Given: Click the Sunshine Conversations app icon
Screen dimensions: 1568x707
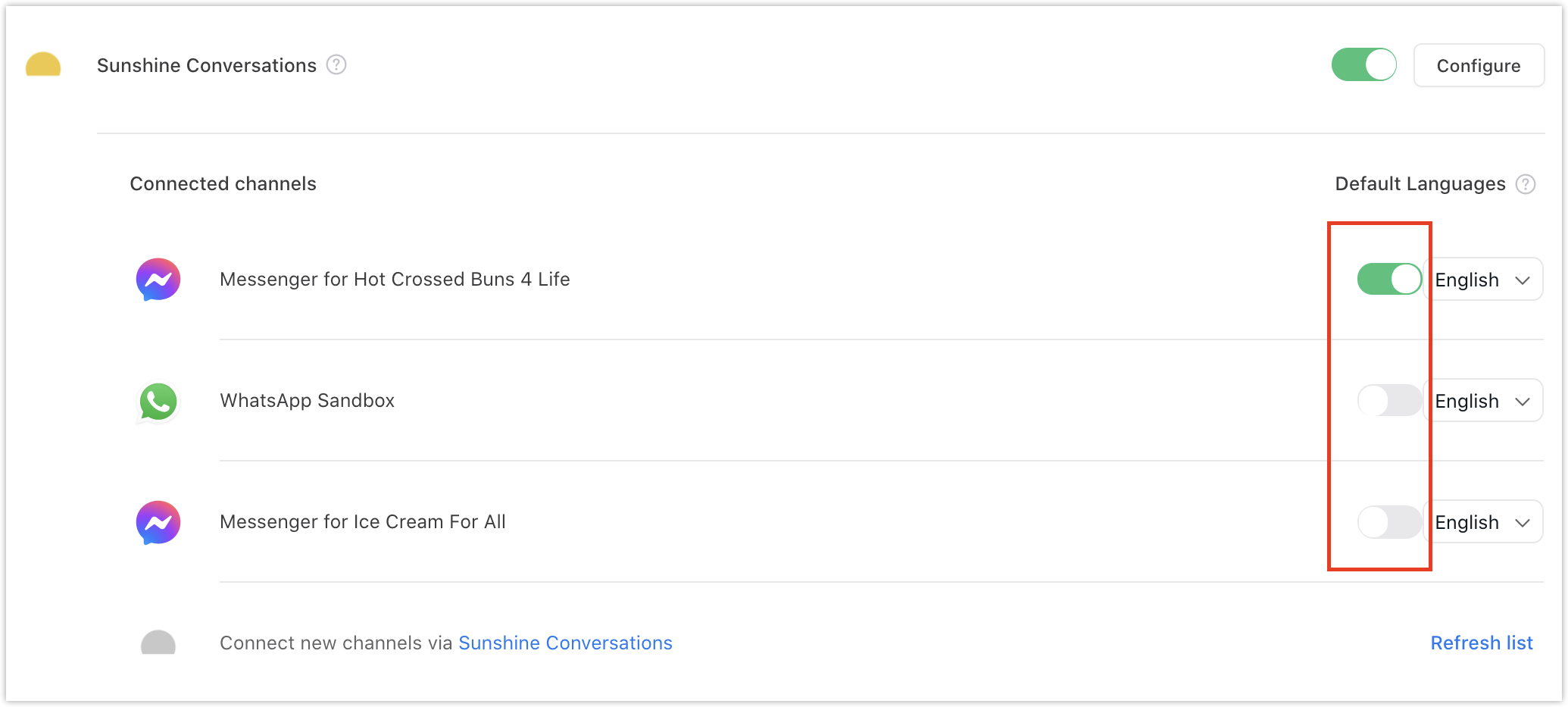Looking at the screenshot, I should click(x=43, y=64).
